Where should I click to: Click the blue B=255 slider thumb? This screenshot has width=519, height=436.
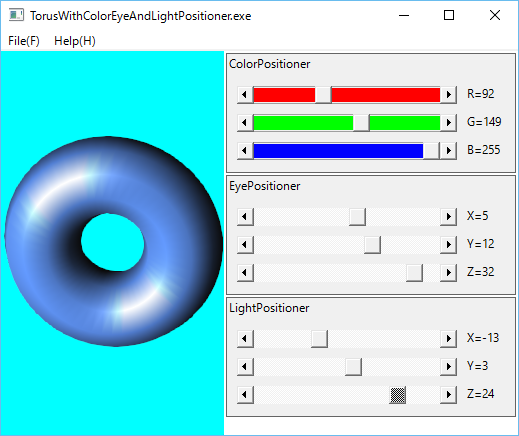click(431, 150)
